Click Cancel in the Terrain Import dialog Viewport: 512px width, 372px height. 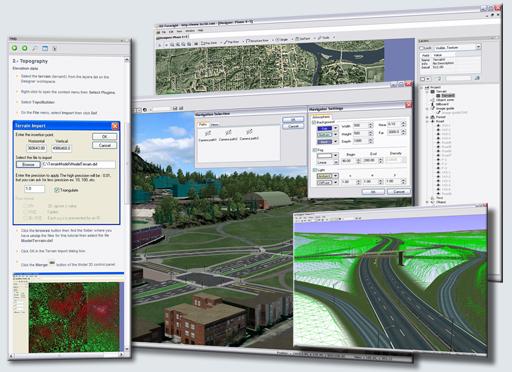(x=105, y=145)
